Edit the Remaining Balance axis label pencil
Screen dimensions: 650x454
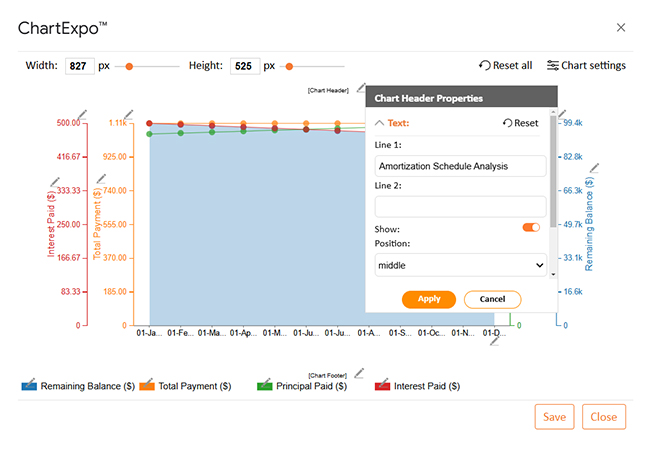[x=594, y=168]
